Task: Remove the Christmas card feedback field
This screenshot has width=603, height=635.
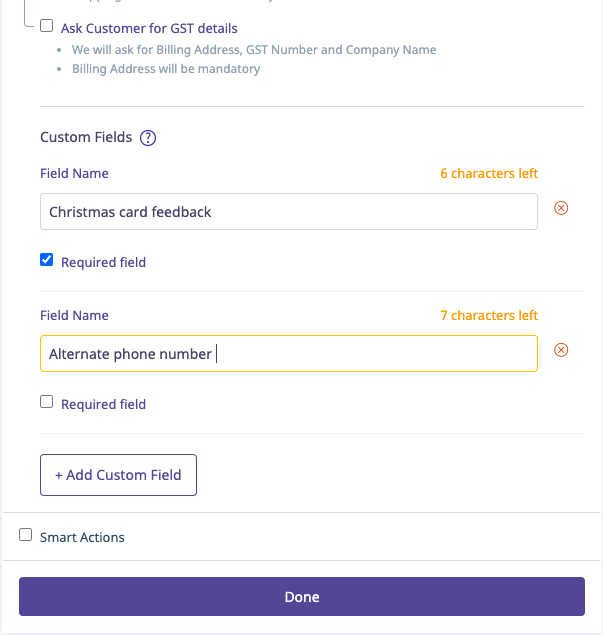Action: click(x=561, y=208)
